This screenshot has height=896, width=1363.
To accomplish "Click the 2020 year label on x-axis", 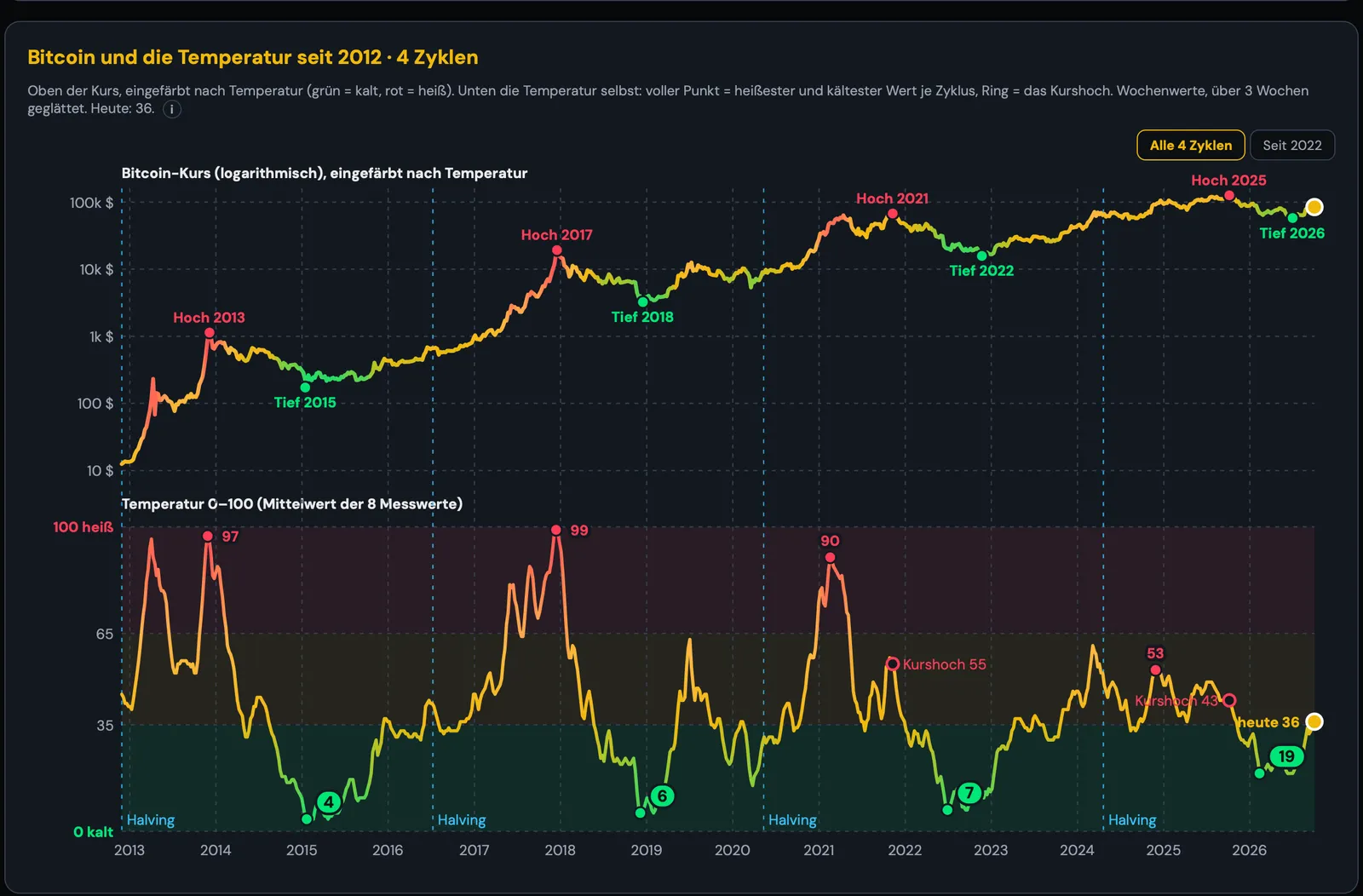I will (733, 850).
